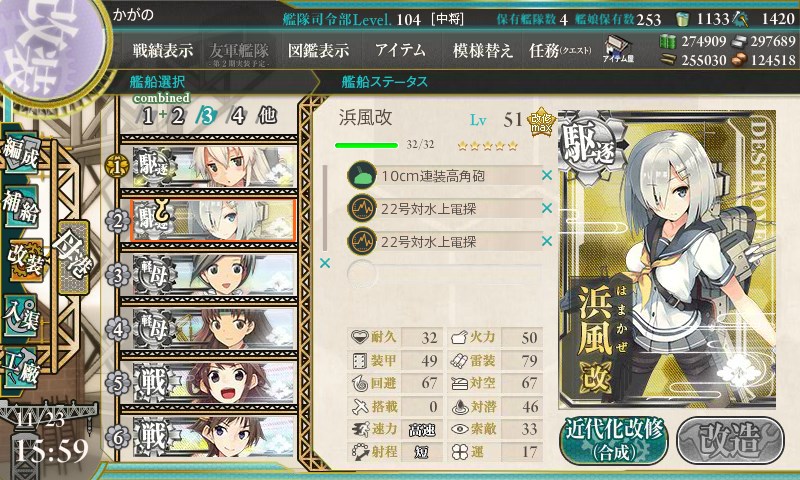Click the 改装 remodel sidebar icon

pos(24,261)
